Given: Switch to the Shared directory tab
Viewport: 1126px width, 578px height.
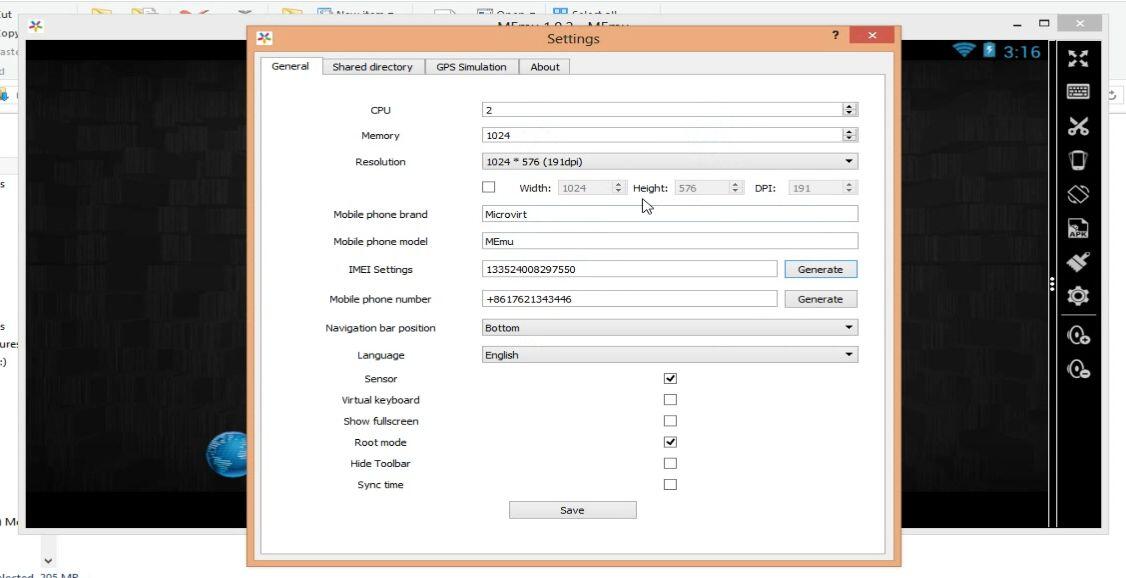Looking at the screenshot, I should click(372, 67).
